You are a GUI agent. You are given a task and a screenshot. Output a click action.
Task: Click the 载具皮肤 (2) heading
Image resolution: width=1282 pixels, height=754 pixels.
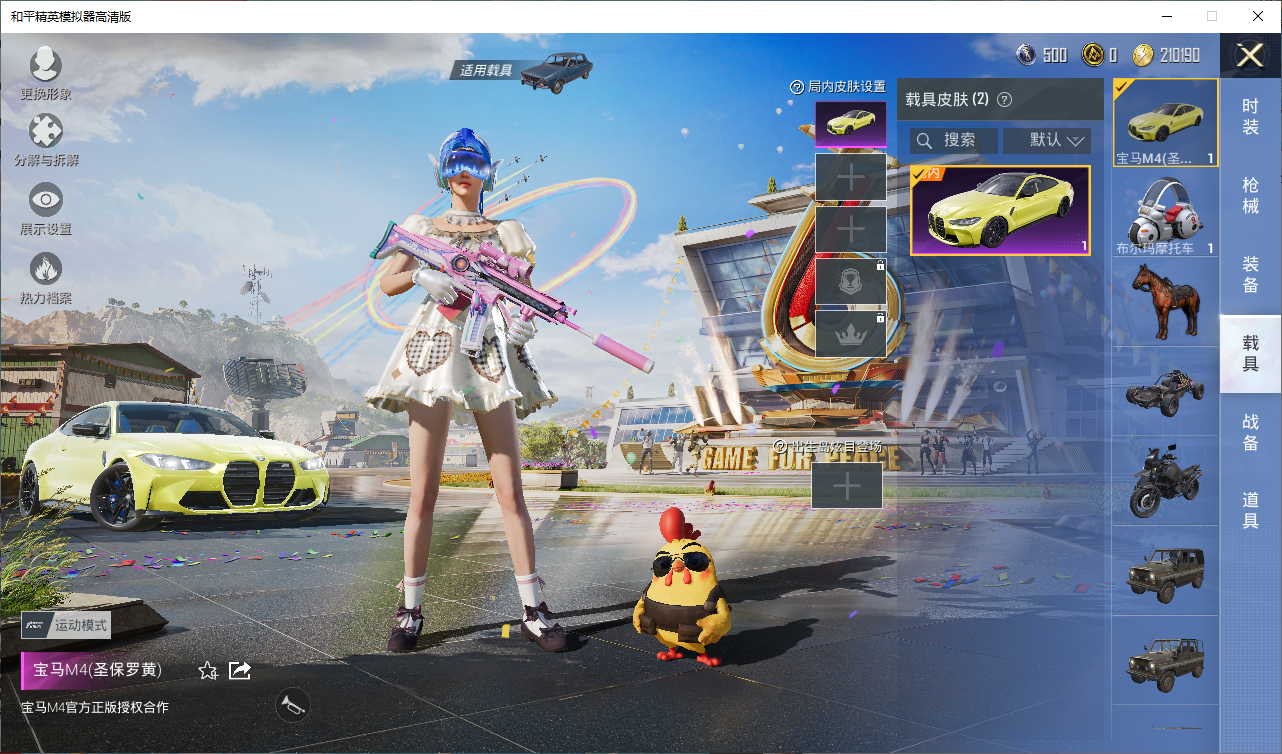947,99
